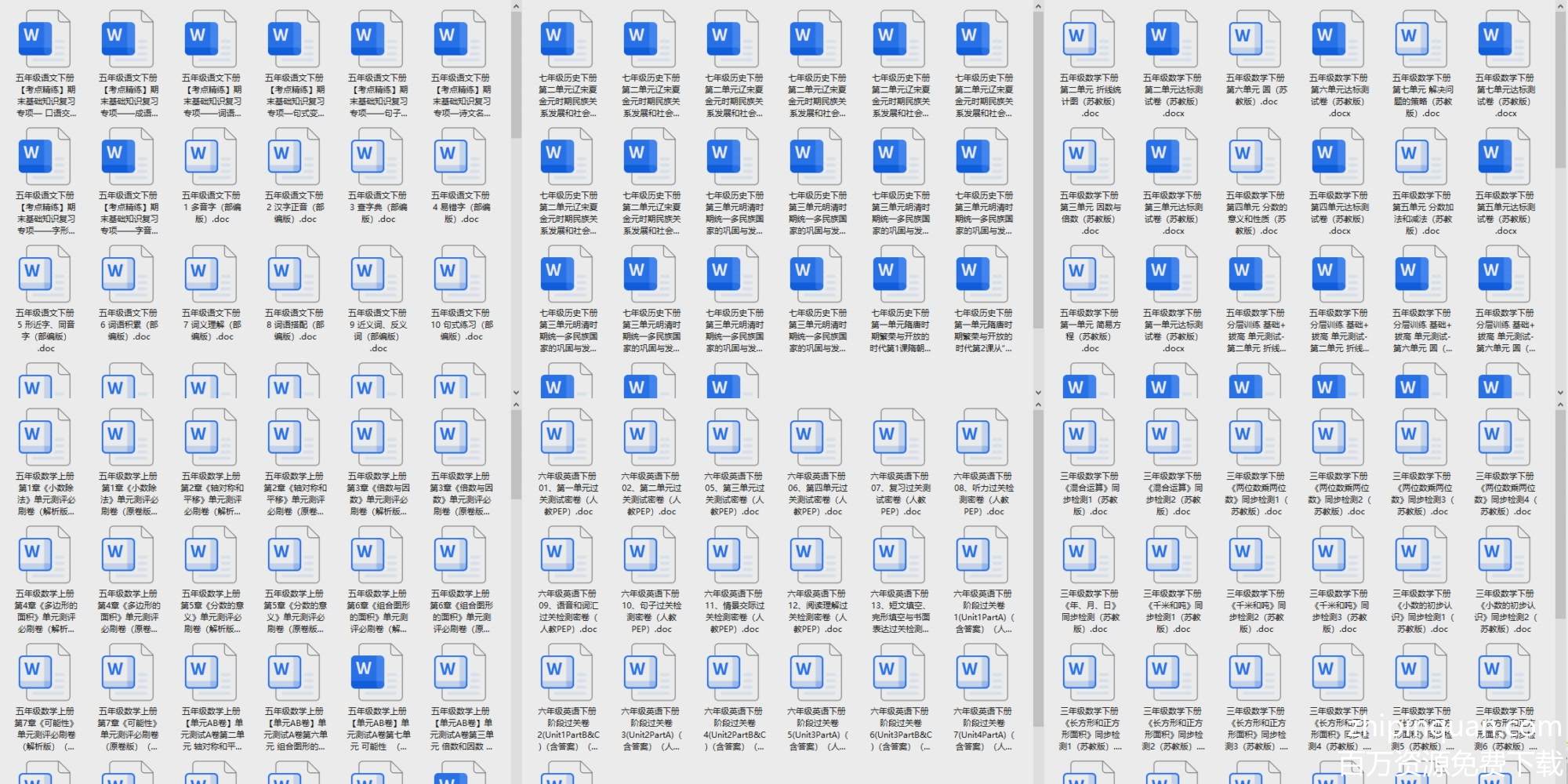This screenshot has height=784, width=1568.
Task: Select 五年级数学上册 第7章《可能性》解析版 file
Action: pyautogui.click(x=45, y=673)
